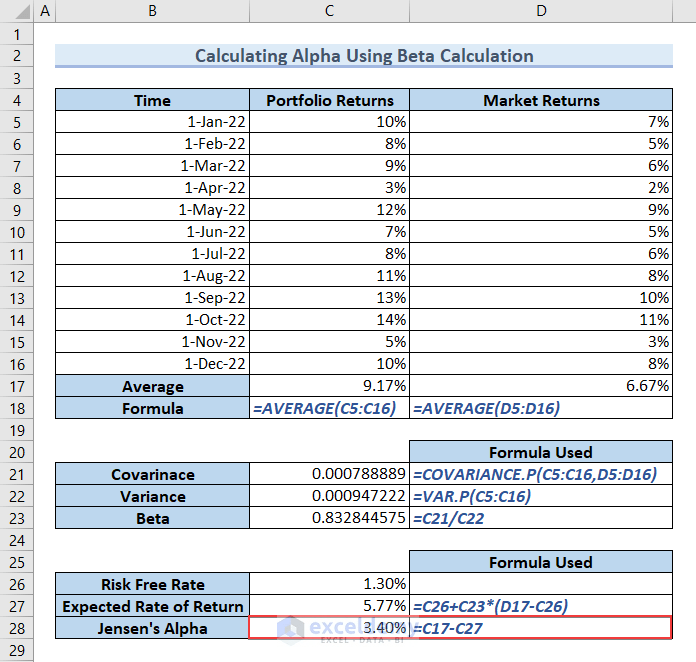Screen dimensions: 696x662
Task: Click the 'Variance' label cell
Action: point(152,496)
